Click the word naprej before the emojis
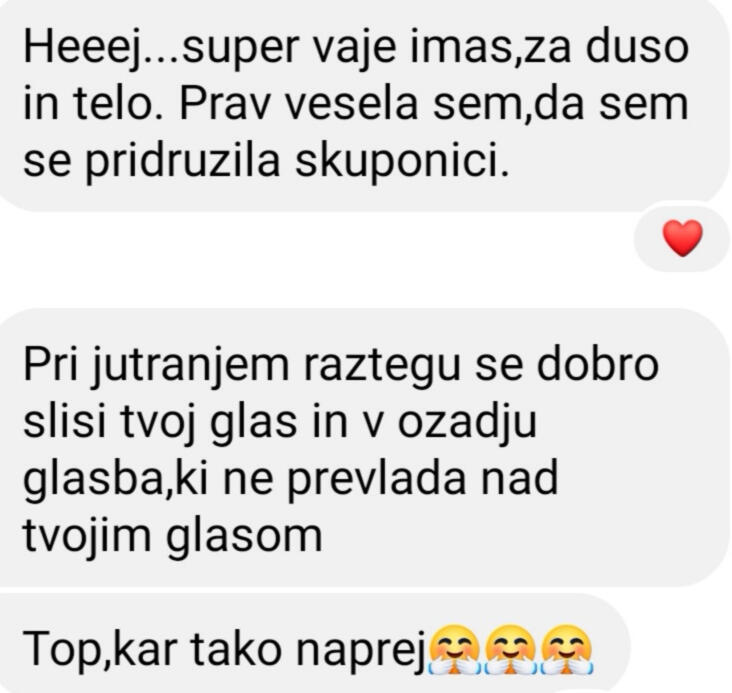 (361, 651)
